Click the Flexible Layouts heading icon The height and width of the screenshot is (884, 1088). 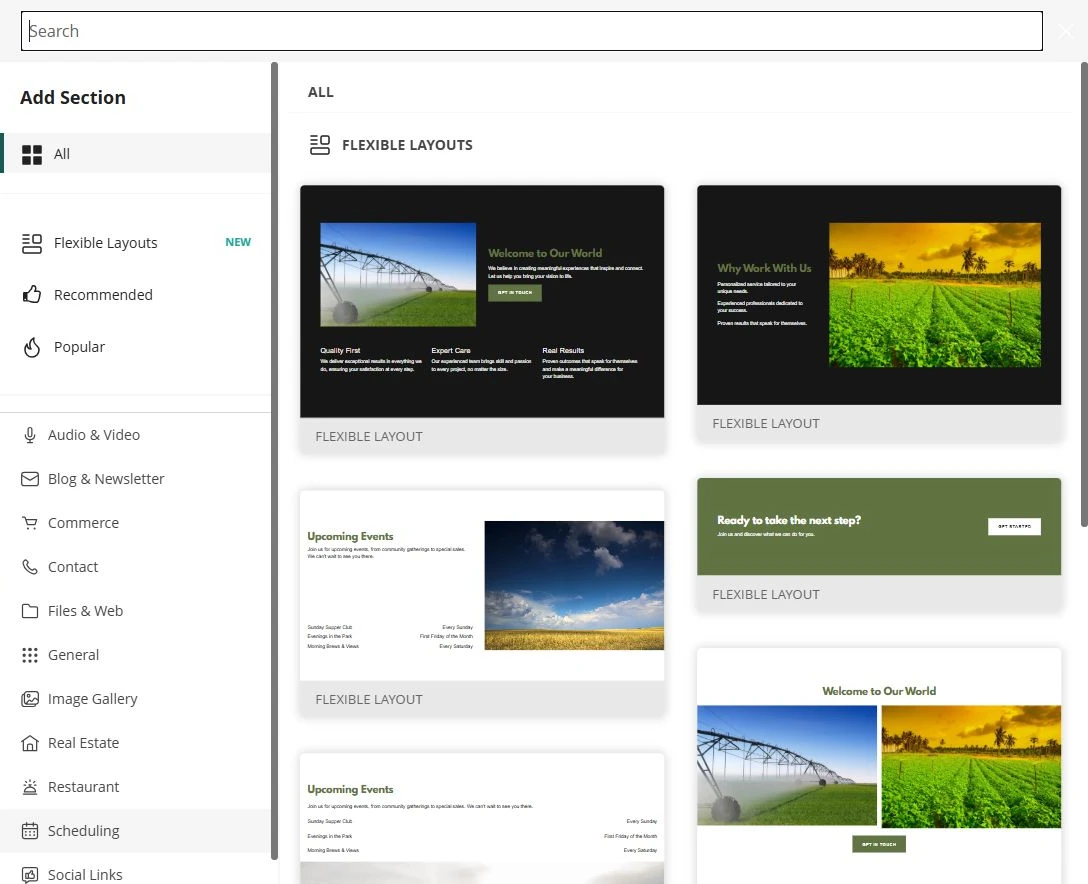pos(320,145)
